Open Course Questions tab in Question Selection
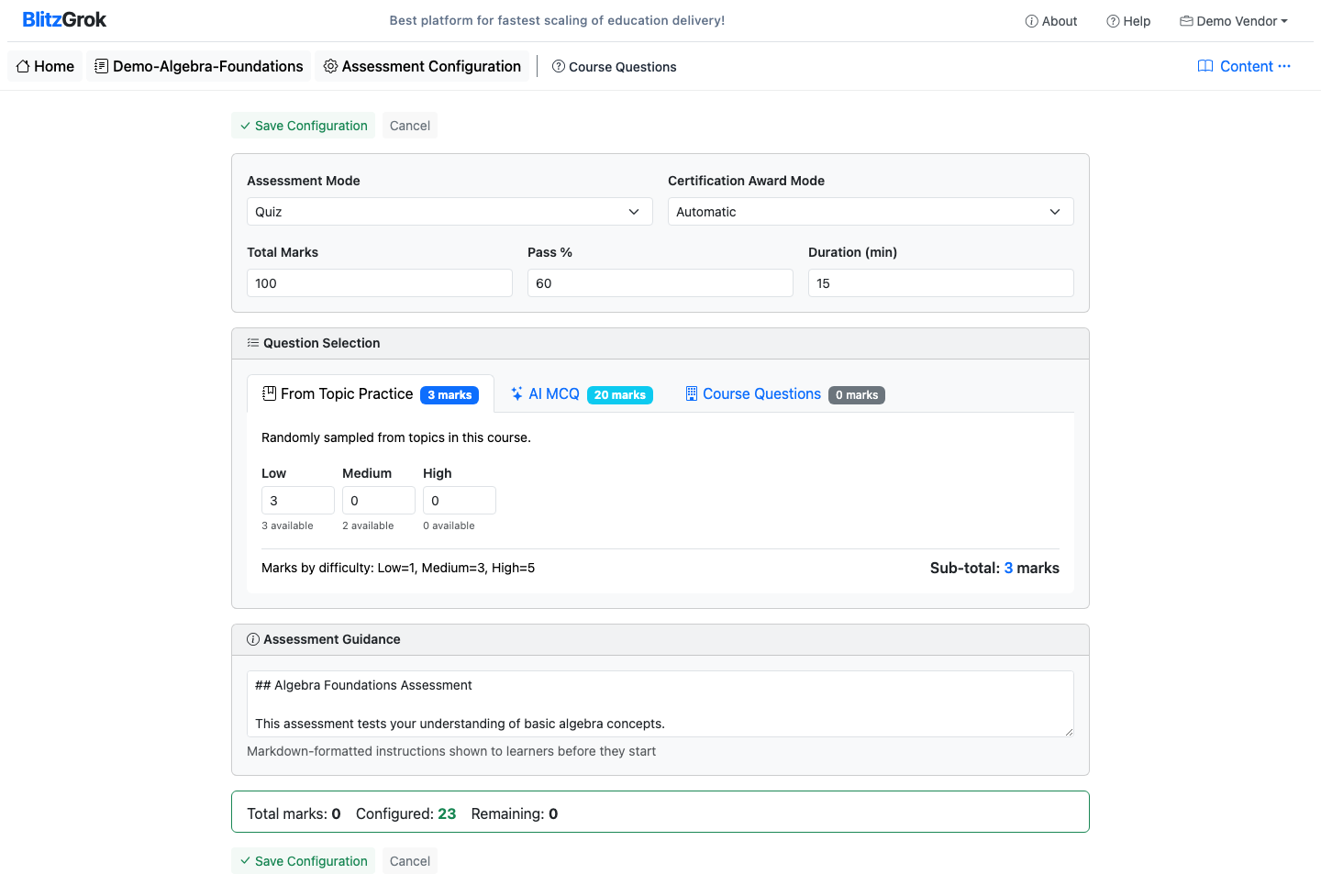This screenshot has height=896, width=1321. 784,393
